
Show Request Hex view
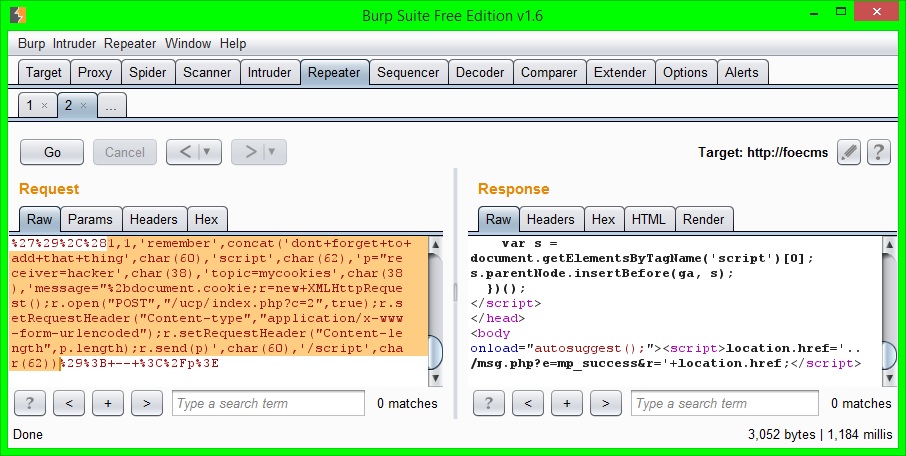pos(207,220)
